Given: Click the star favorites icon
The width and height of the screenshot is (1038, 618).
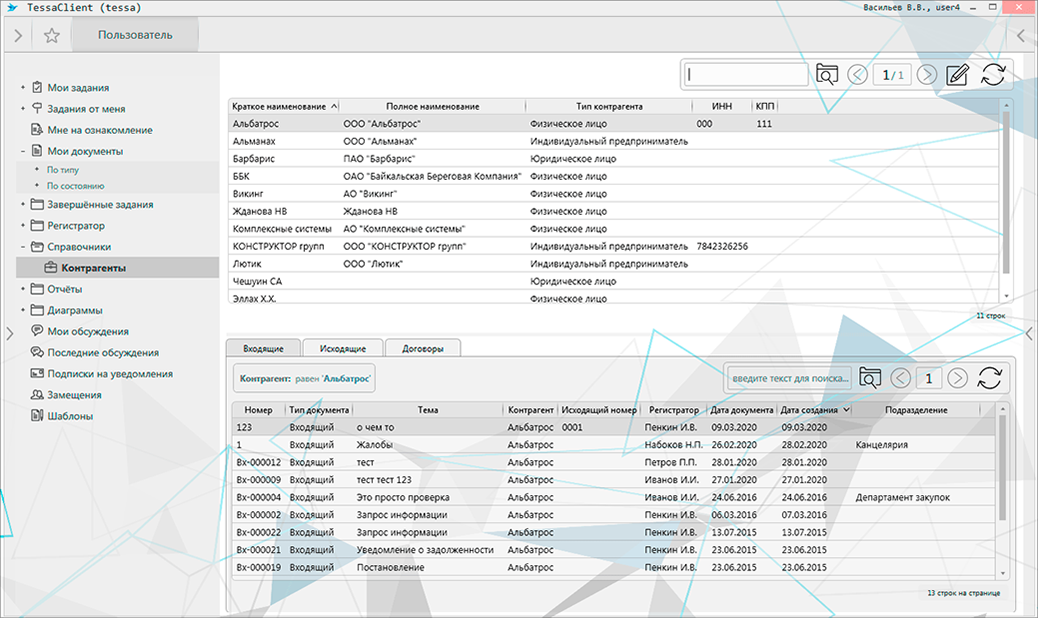Looking at the screenshot, I should point(52,36).
